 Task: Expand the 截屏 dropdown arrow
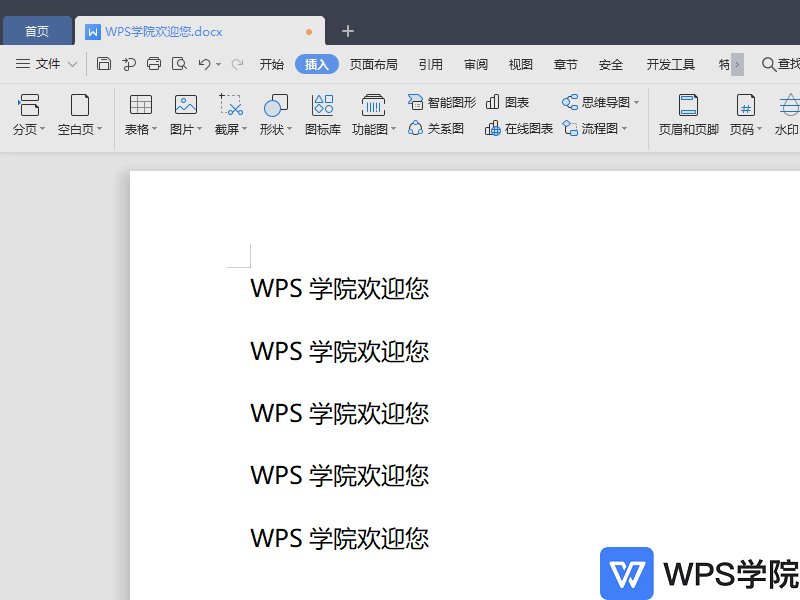244,129
